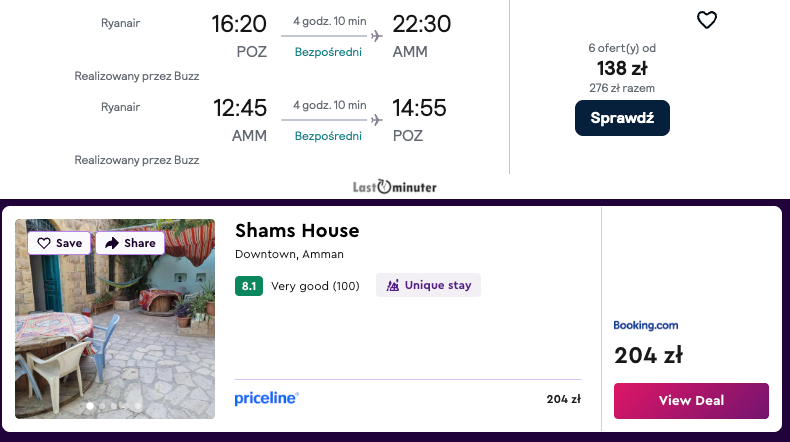Click the Sprawdź button

pyautogui.click(x=622, y=118)
